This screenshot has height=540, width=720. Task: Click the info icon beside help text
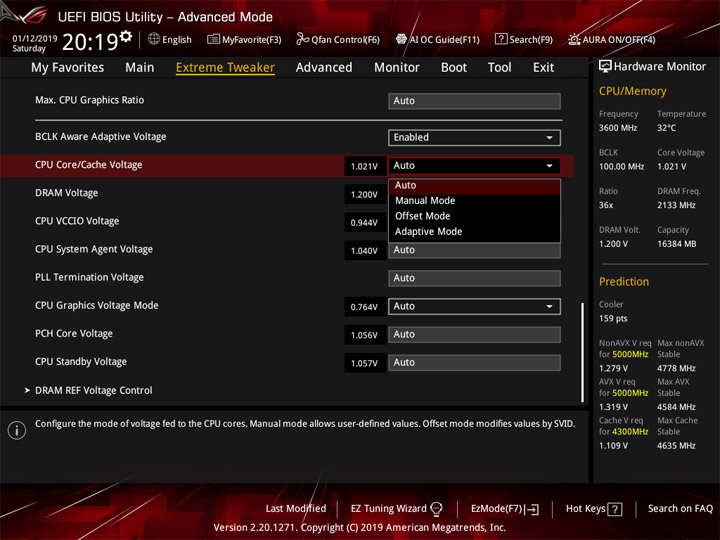(x=17, y=430)
